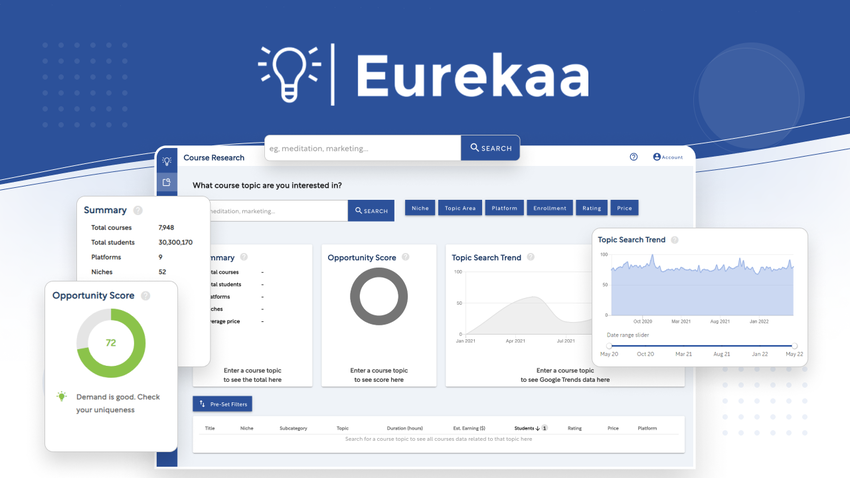Image resolution: width=850 pixels, height=478 pixels.
Task: Click the Total students value 30,300,170
Action: tap(175, 242)
